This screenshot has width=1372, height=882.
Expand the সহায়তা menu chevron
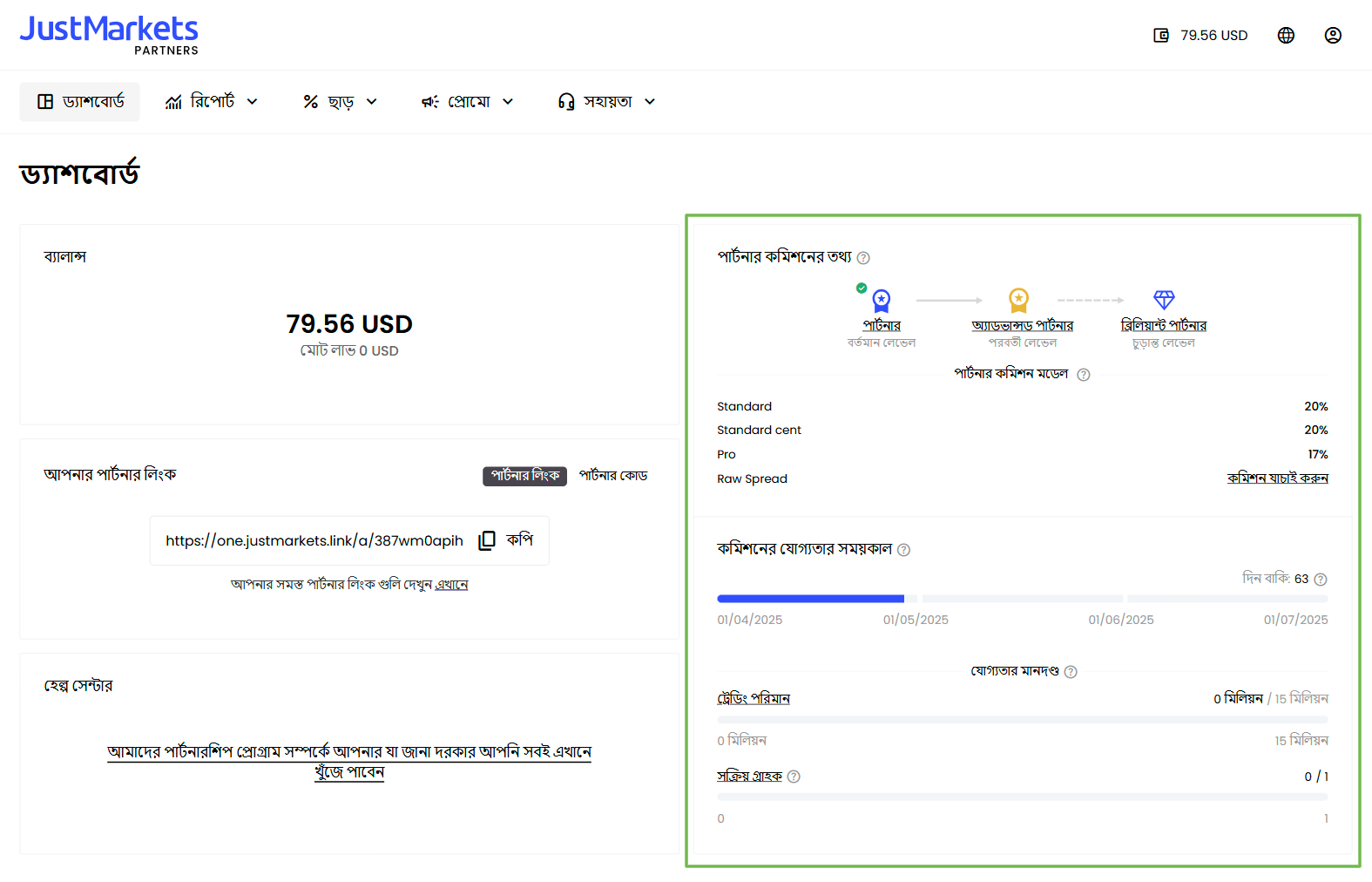click(x=650, y=102)
